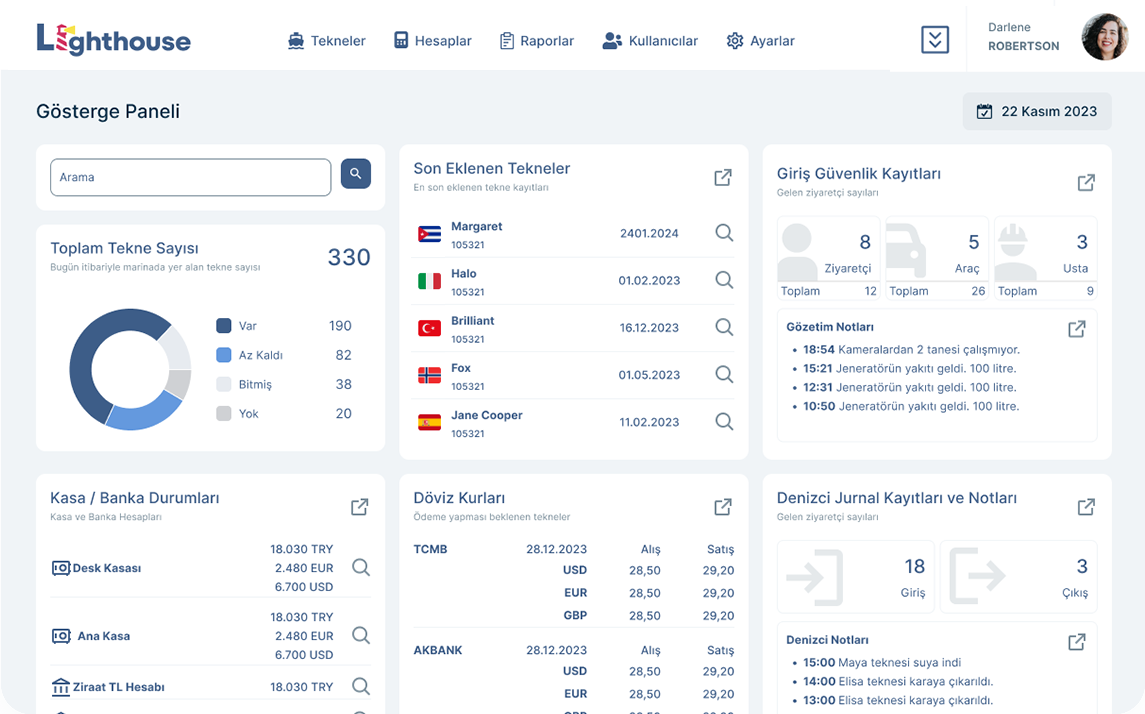The width and height of the screenshot is (1145, 714).
Task: Navigate to Kullanıcılar section
Action: [650, 41]
